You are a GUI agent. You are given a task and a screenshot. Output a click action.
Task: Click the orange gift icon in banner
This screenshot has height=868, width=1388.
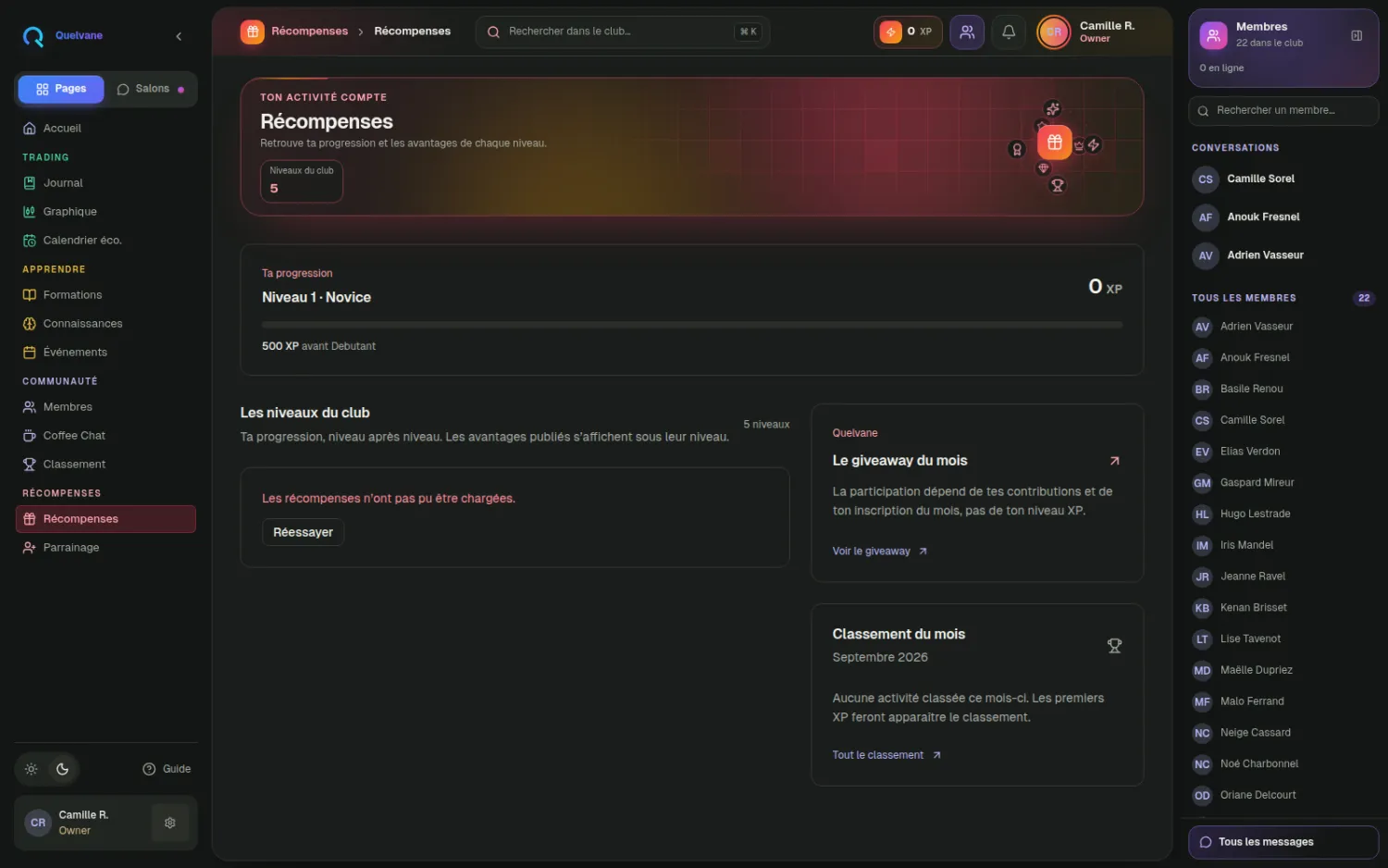(1055, 143)
